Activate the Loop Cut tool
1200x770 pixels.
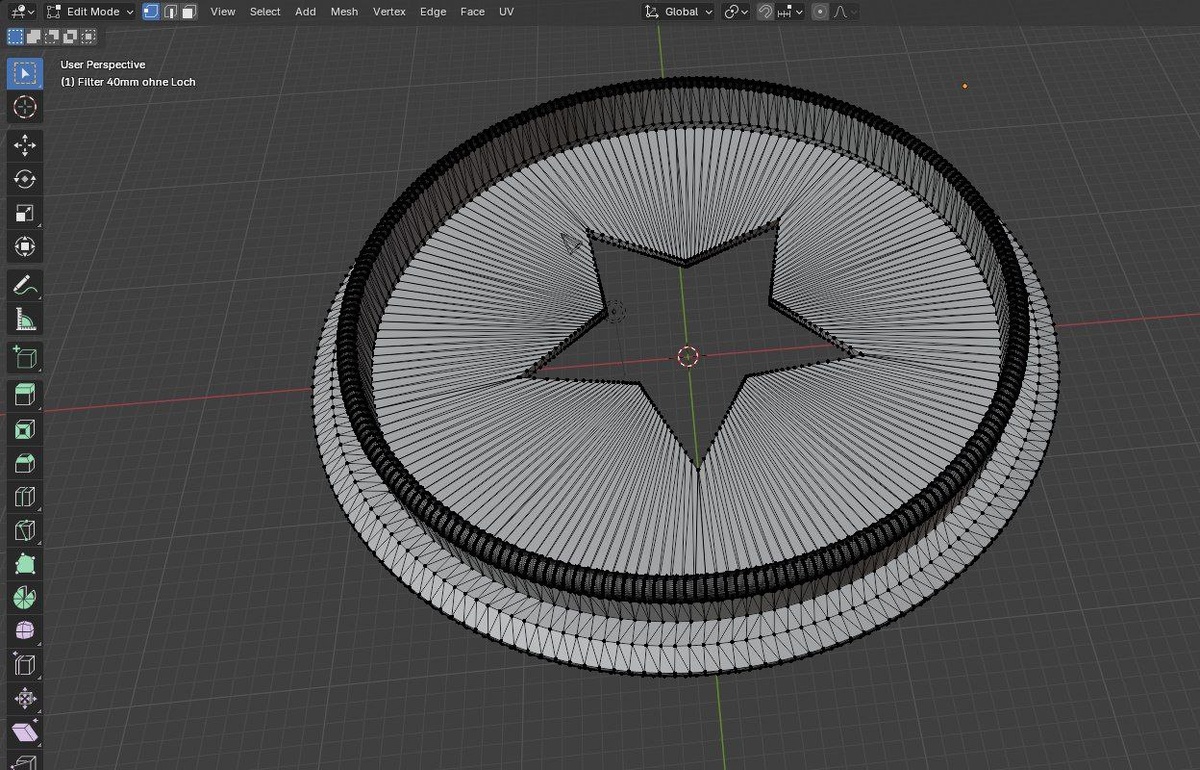[25, 497]
